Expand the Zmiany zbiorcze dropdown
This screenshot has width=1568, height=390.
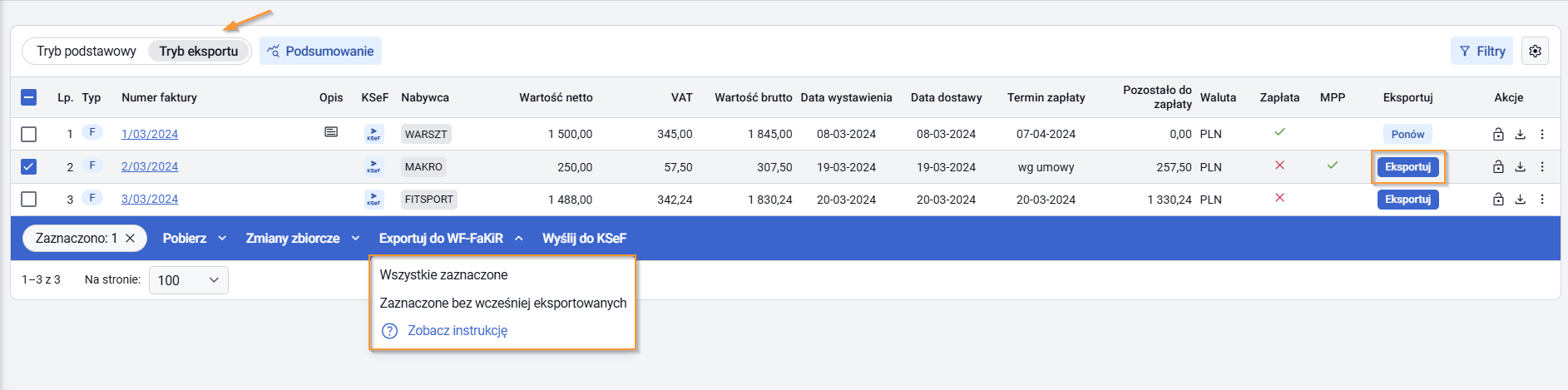coord(303,238)
